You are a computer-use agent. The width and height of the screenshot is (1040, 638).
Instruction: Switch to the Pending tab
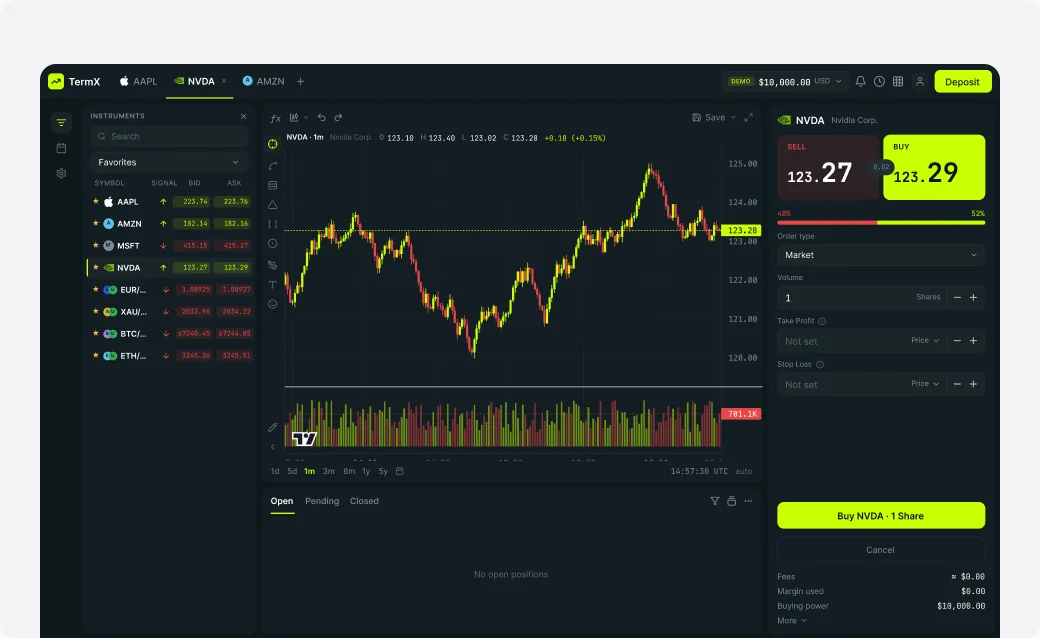(322, 501)
